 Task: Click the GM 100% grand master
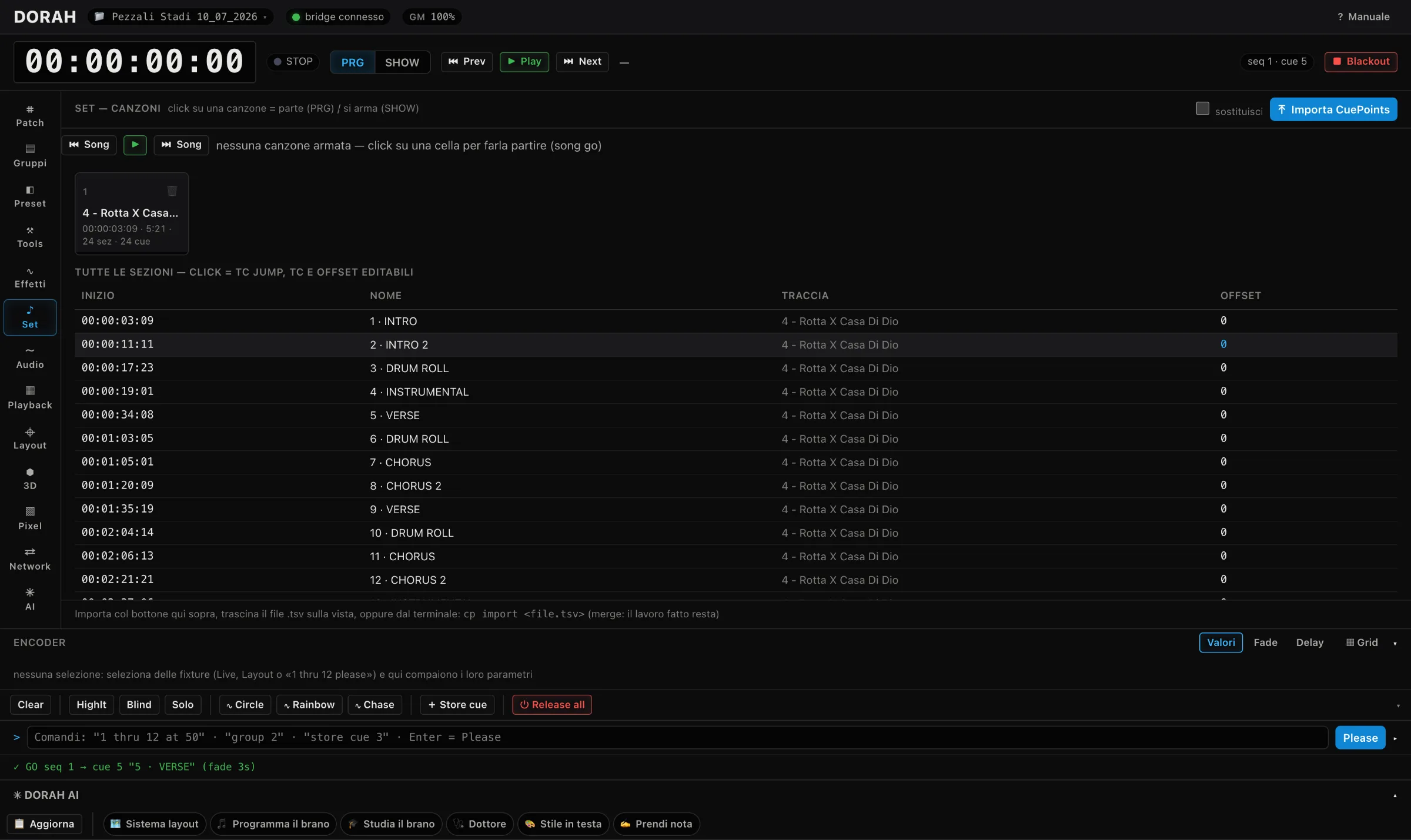point(432,17)
